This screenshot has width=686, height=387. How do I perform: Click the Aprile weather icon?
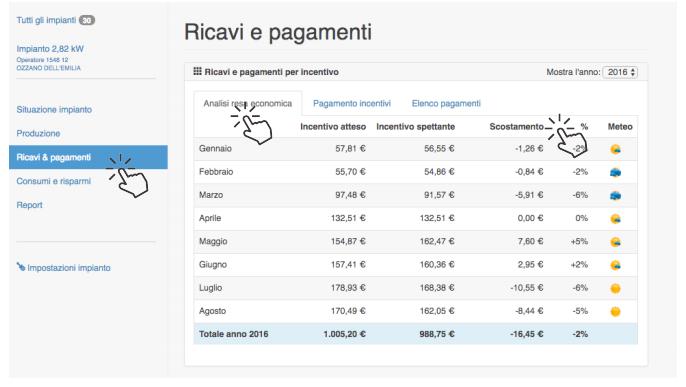pos(615,219)
